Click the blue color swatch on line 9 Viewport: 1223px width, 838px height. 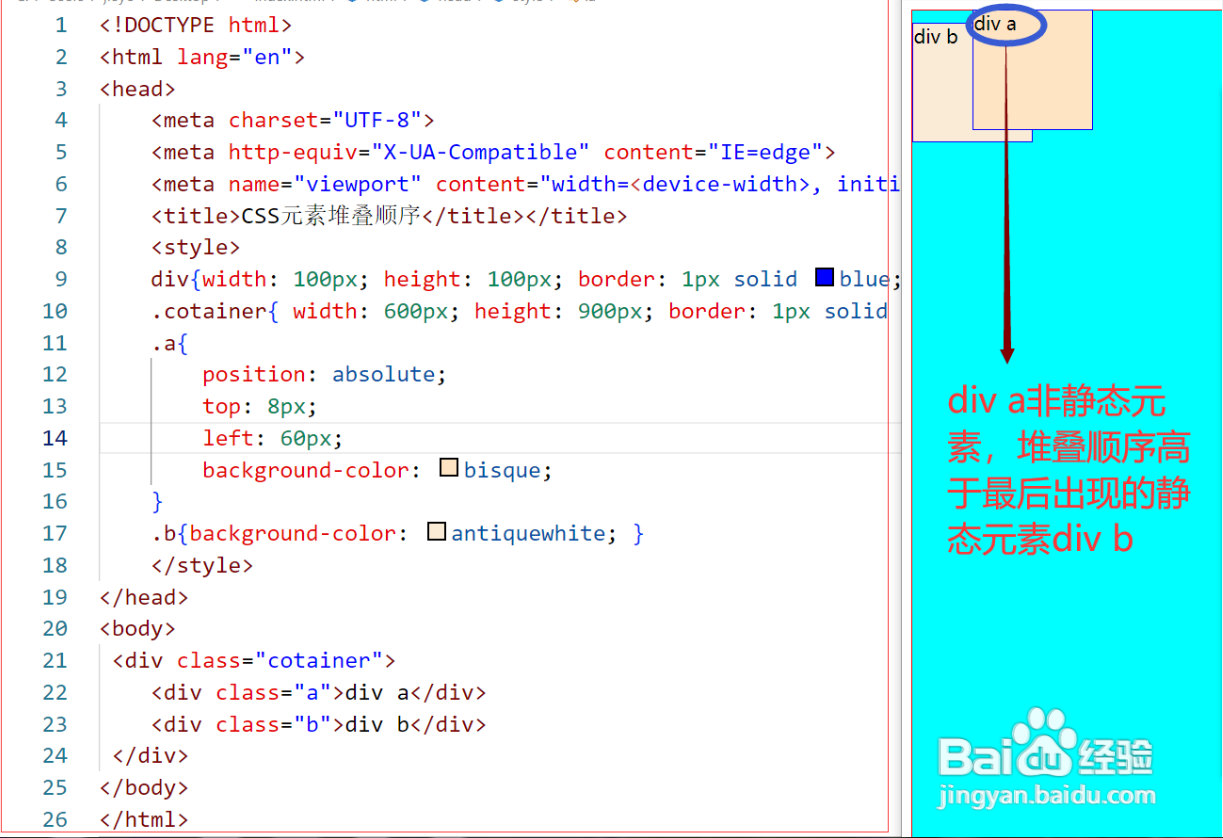click(825, 278)
